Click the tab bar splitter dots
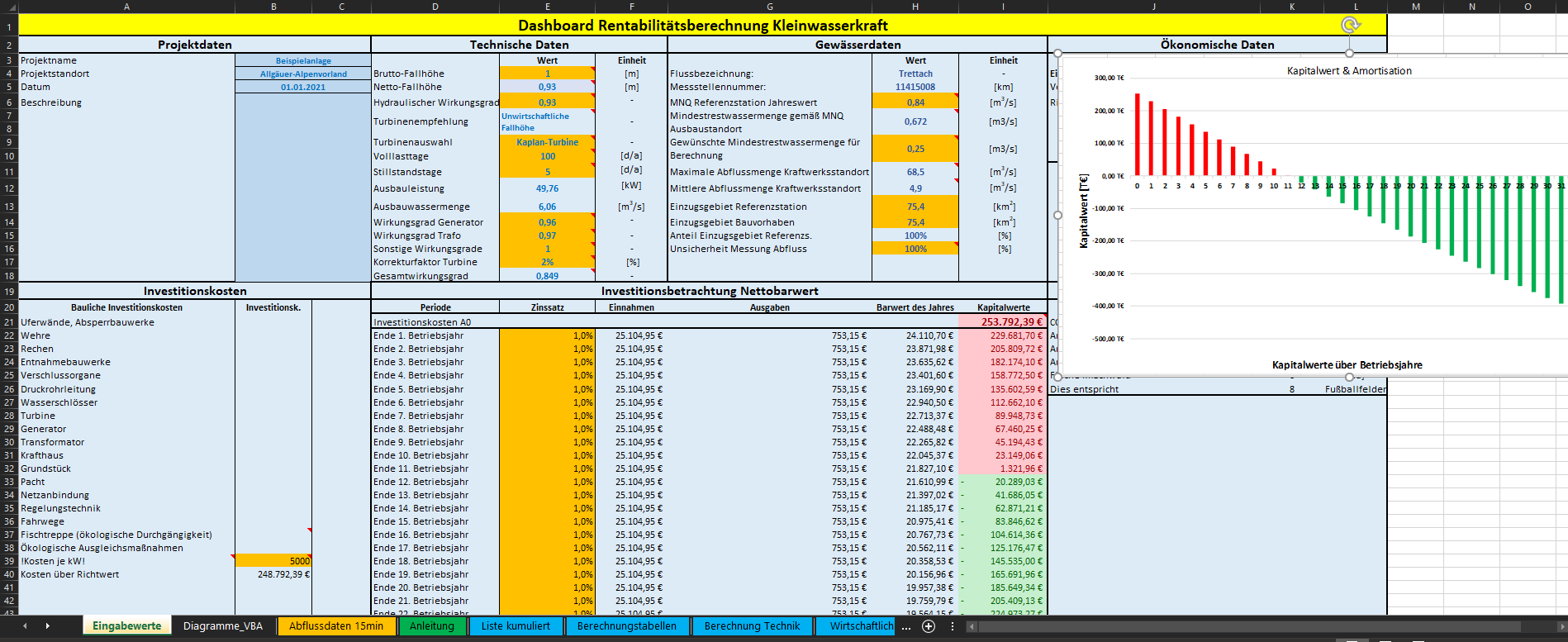The width and height of the screenshot is (1568, 642). point(953,626)
